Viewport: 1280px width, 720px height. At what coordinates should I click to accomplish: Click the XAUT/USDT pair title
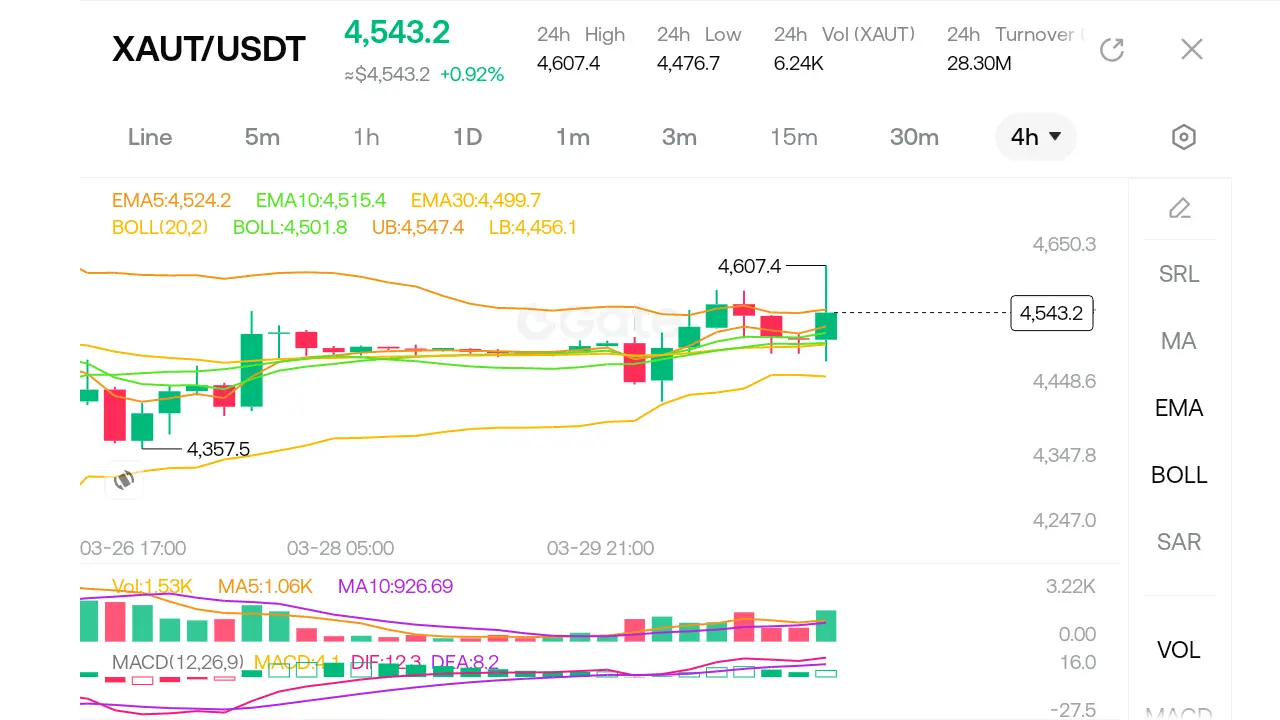point(209,49)
